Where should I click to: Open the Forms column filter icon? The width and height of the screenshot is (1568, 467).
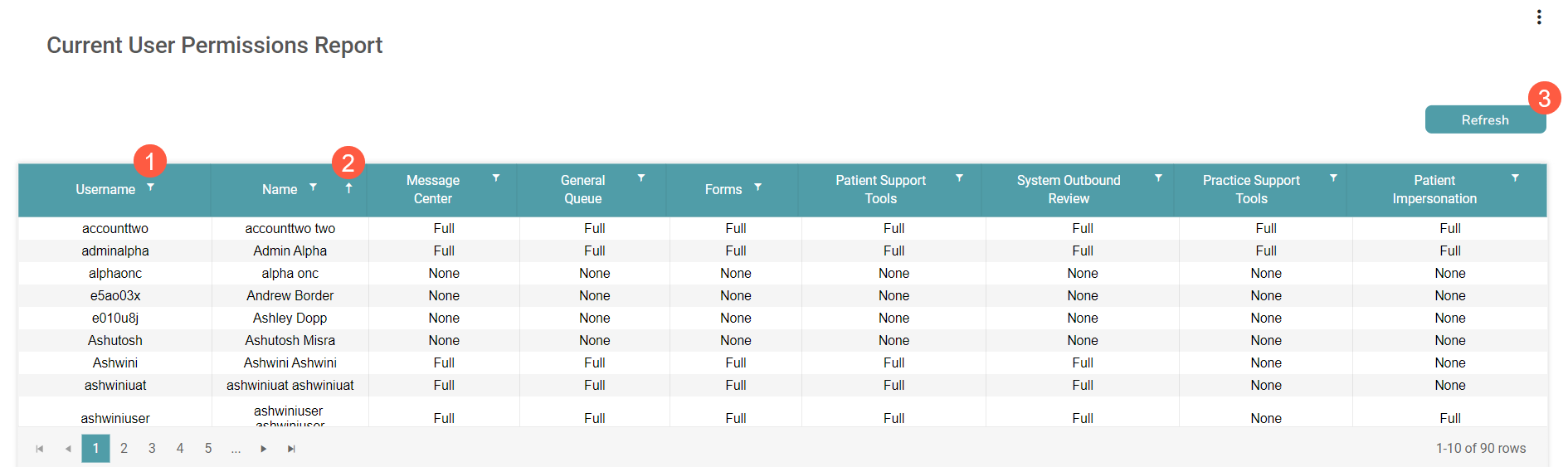(x=757, y=187)
